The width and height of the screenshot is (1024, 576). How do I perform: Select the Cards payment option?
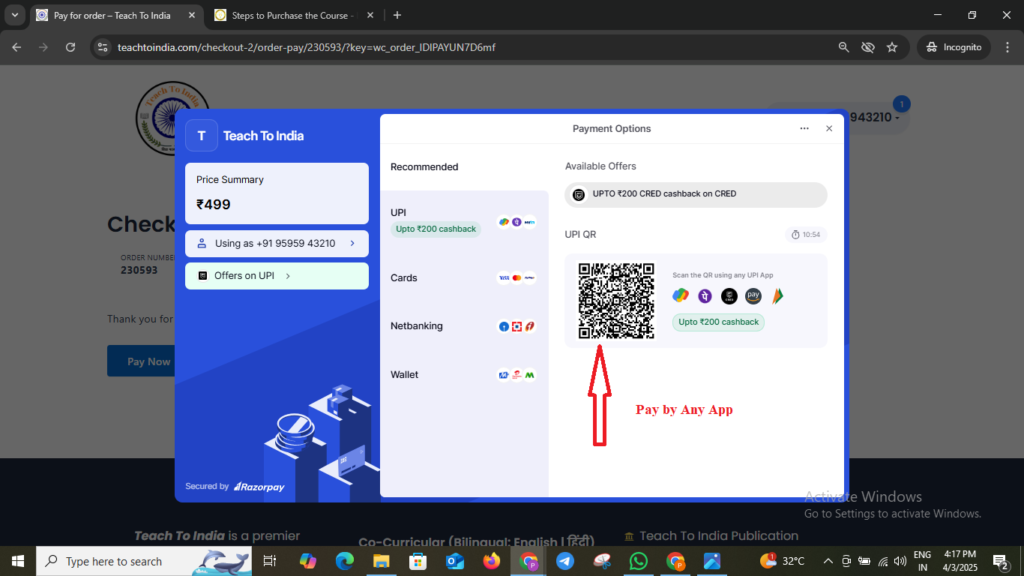pyautogui.click(x=464, y=278)
